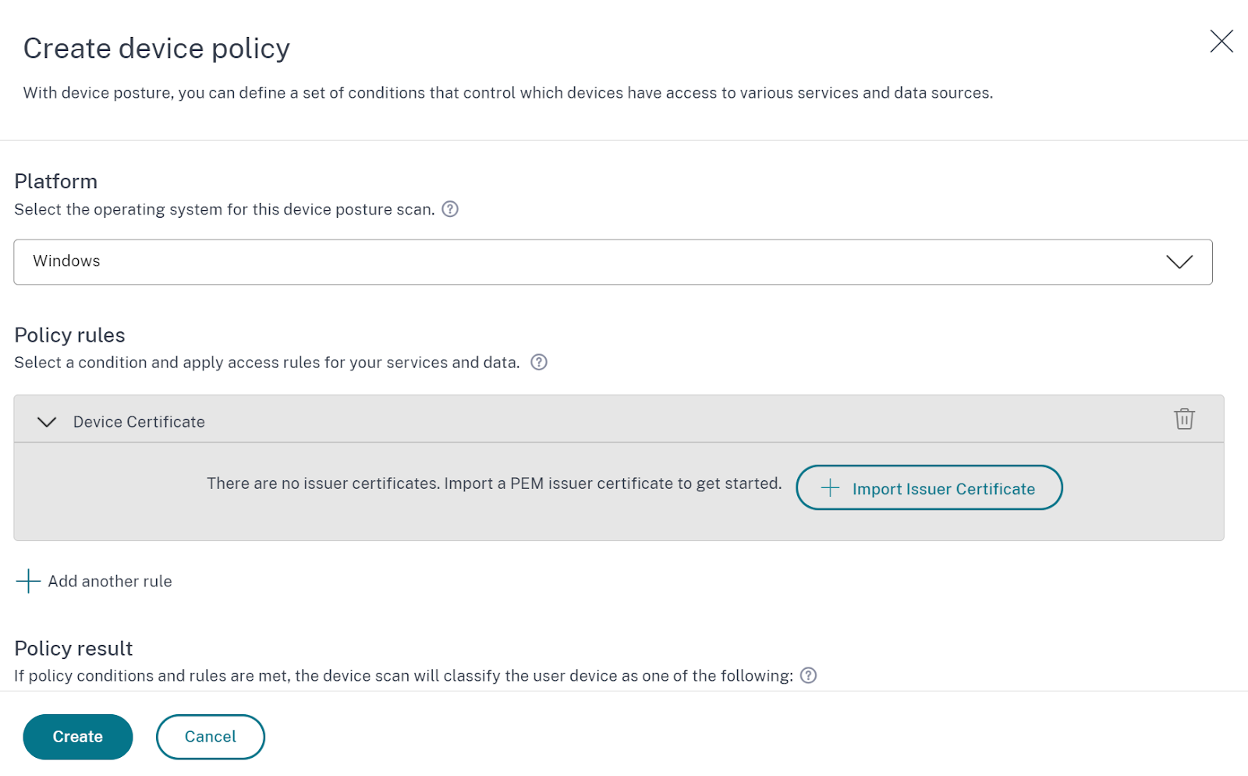Click the help icon beside Platform description
This screenshot has width=1248, height=776.
point(450,210)
